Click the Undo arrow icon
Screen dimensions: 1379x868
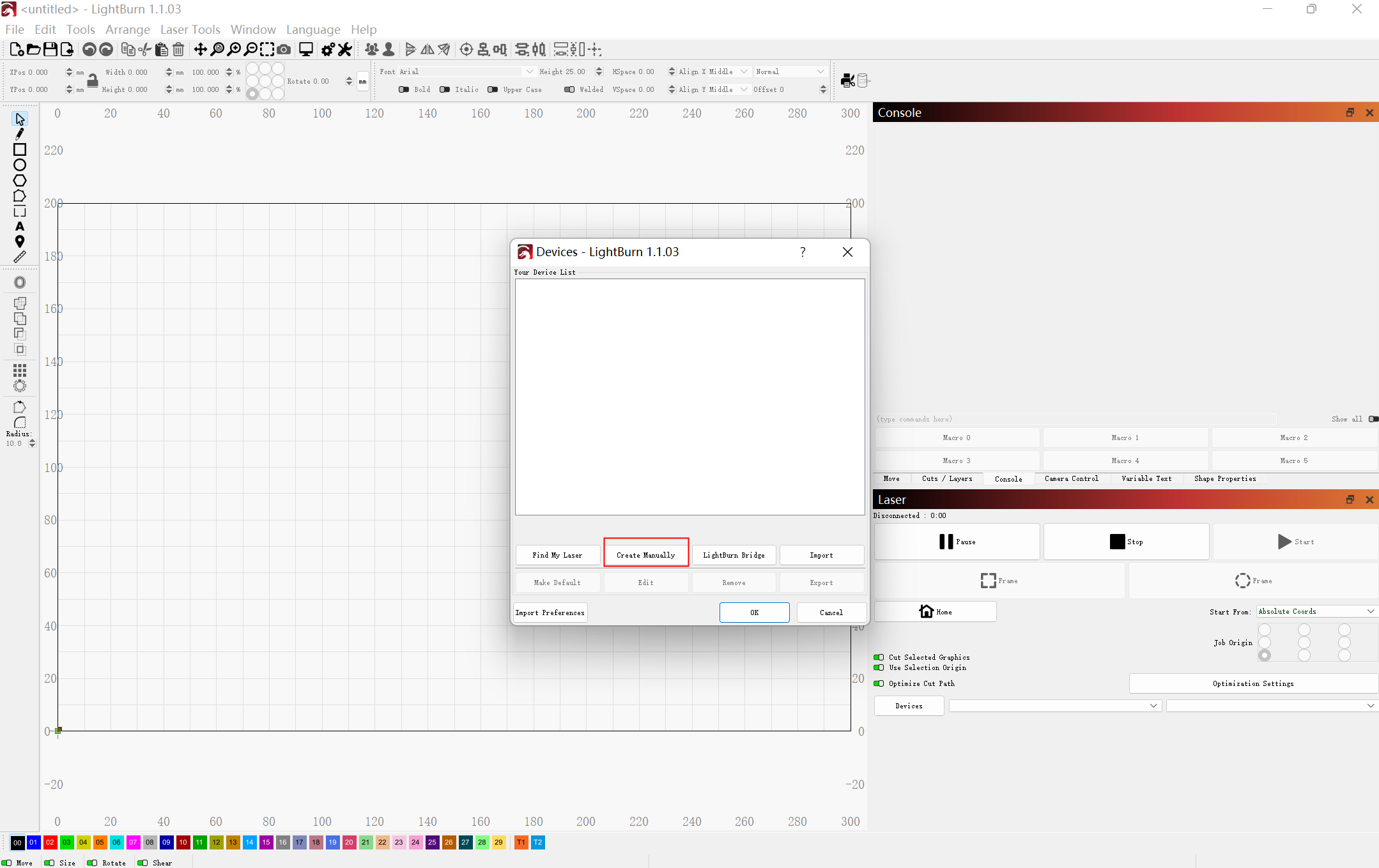point(89,49)
